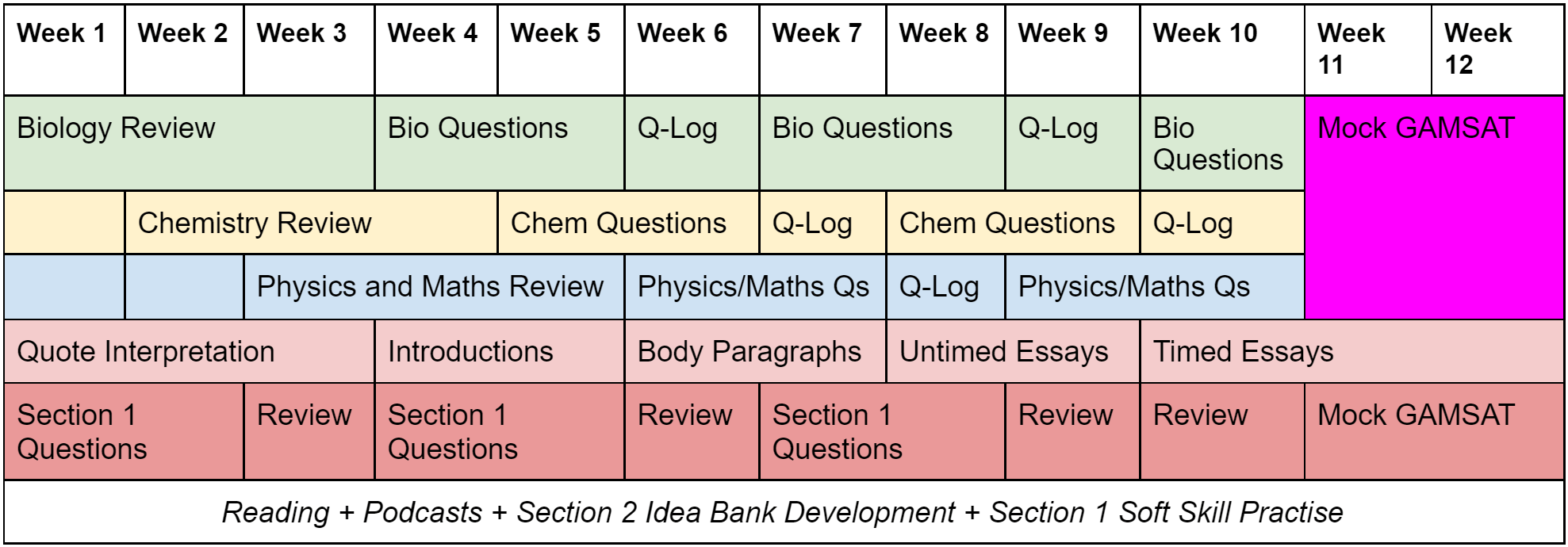Select the Reading + Podcasts footer row
Screen dimensions: 1568x547
click(784, 512)
